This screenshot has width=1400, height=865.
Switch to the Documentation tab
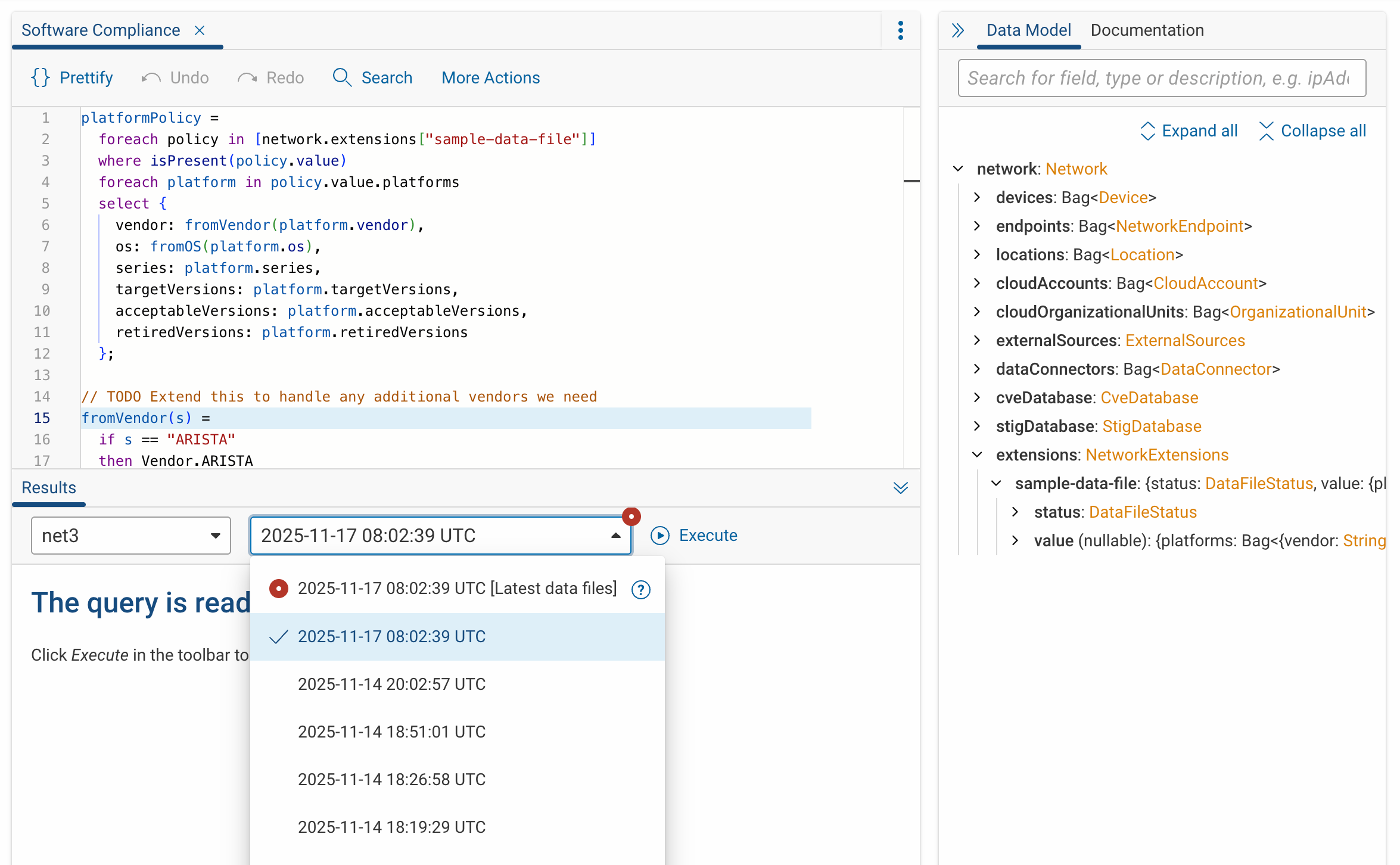[1147, 30]
